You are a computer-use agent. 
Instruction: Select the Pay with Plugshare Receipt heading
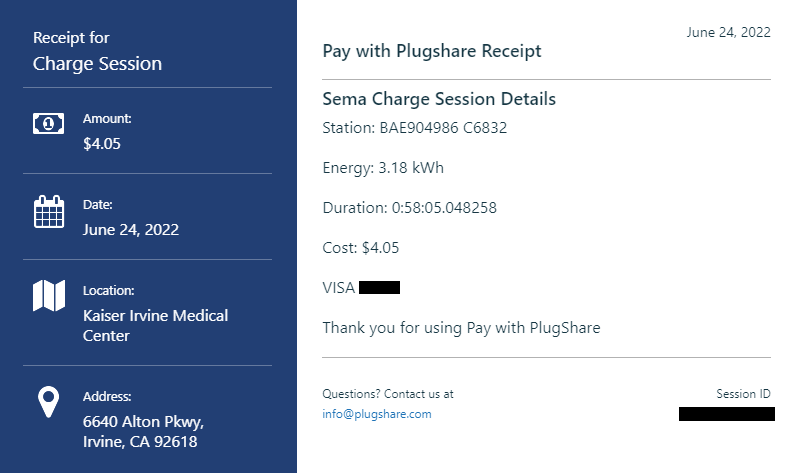(432, 51)
